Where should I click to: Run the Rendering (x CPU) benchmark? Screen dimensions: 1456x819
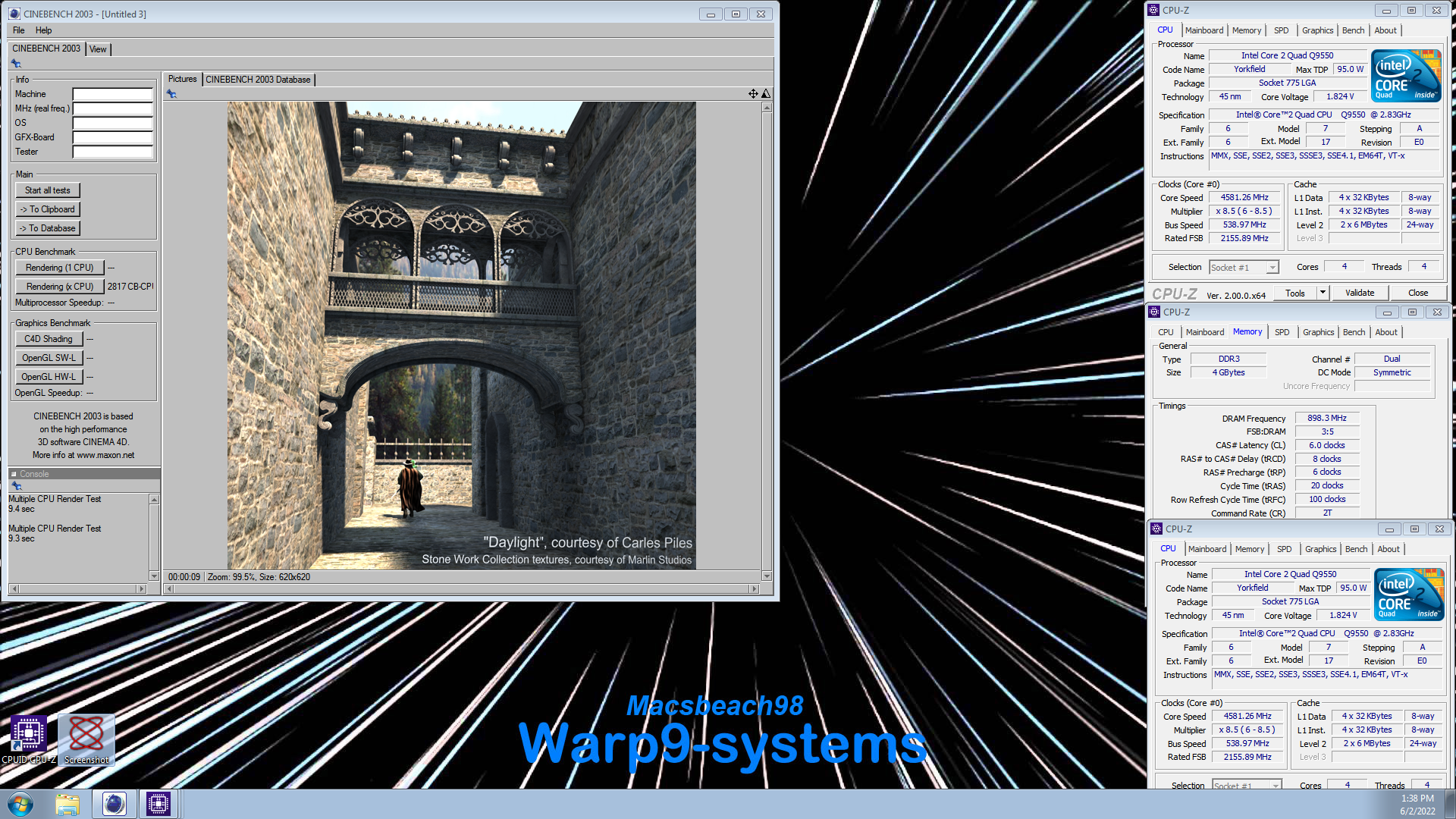point(60,287)
